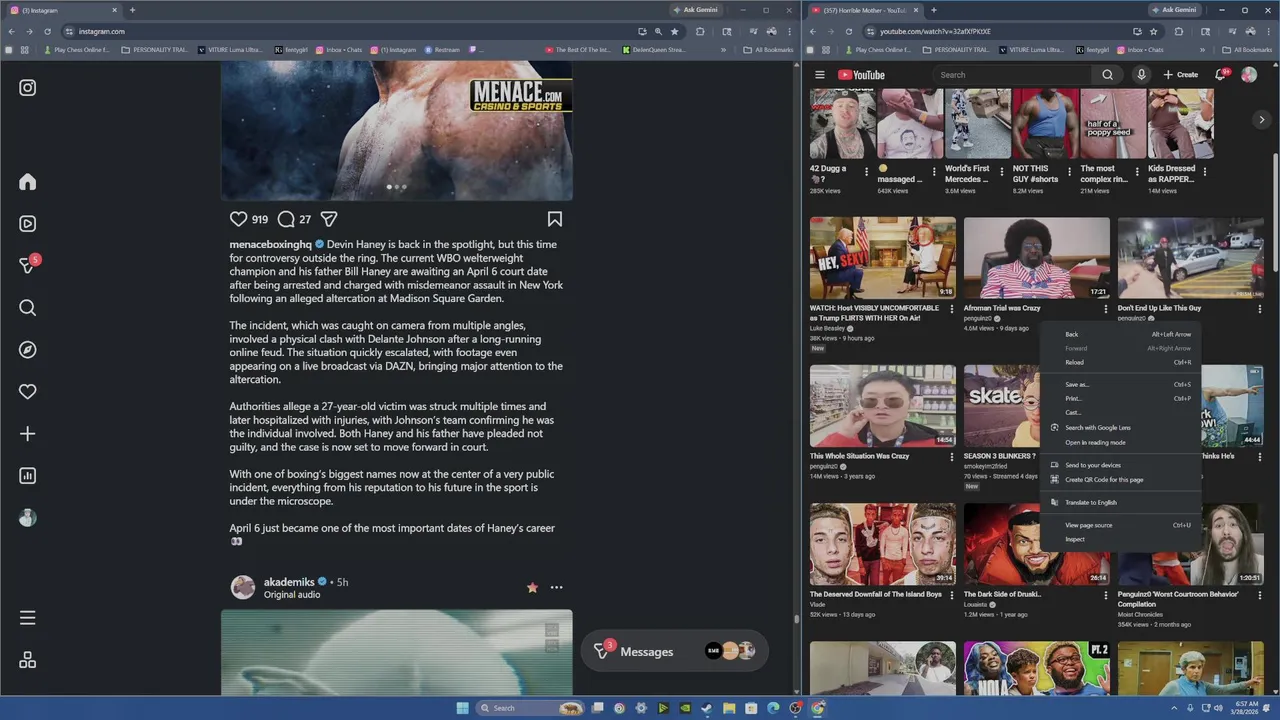Go to the YouTube home logo
The image size is (1280, 720).
(x=861, y=75)
